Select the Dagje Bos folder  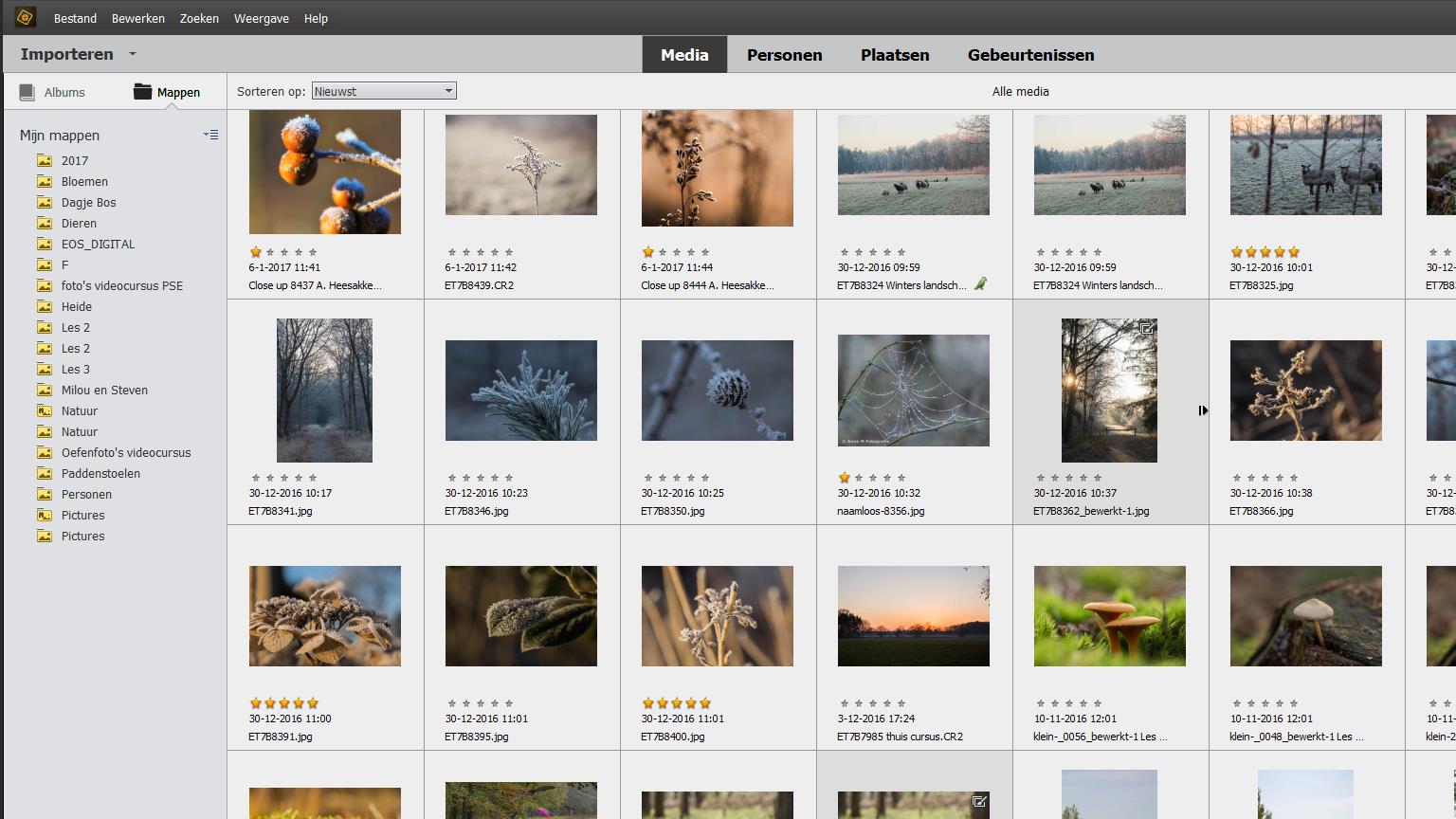88,202
